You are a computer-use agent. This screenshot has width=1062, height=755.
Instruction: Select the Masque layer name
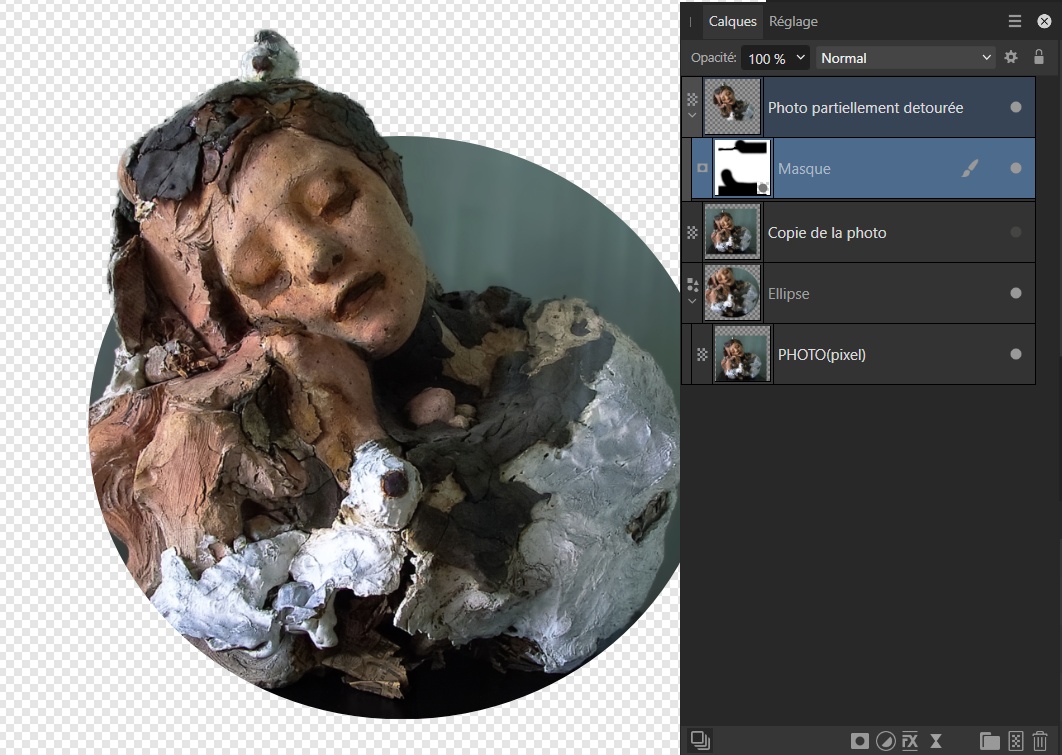tap(804, 169)
